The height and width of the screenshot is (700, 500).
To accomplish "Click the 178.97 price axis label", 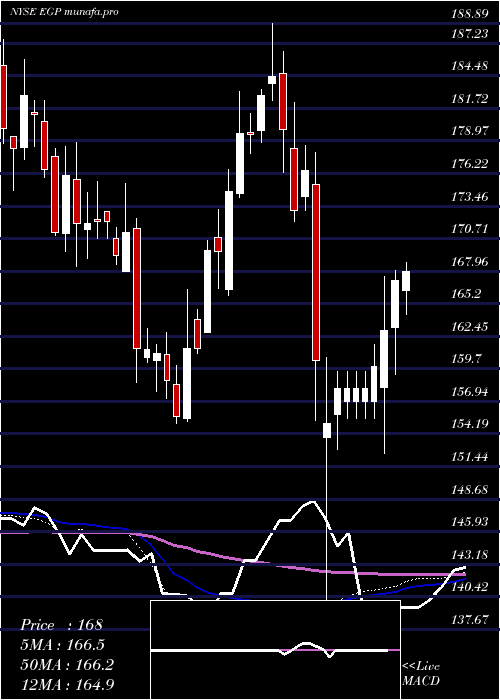I will click(x=469, y=131).
